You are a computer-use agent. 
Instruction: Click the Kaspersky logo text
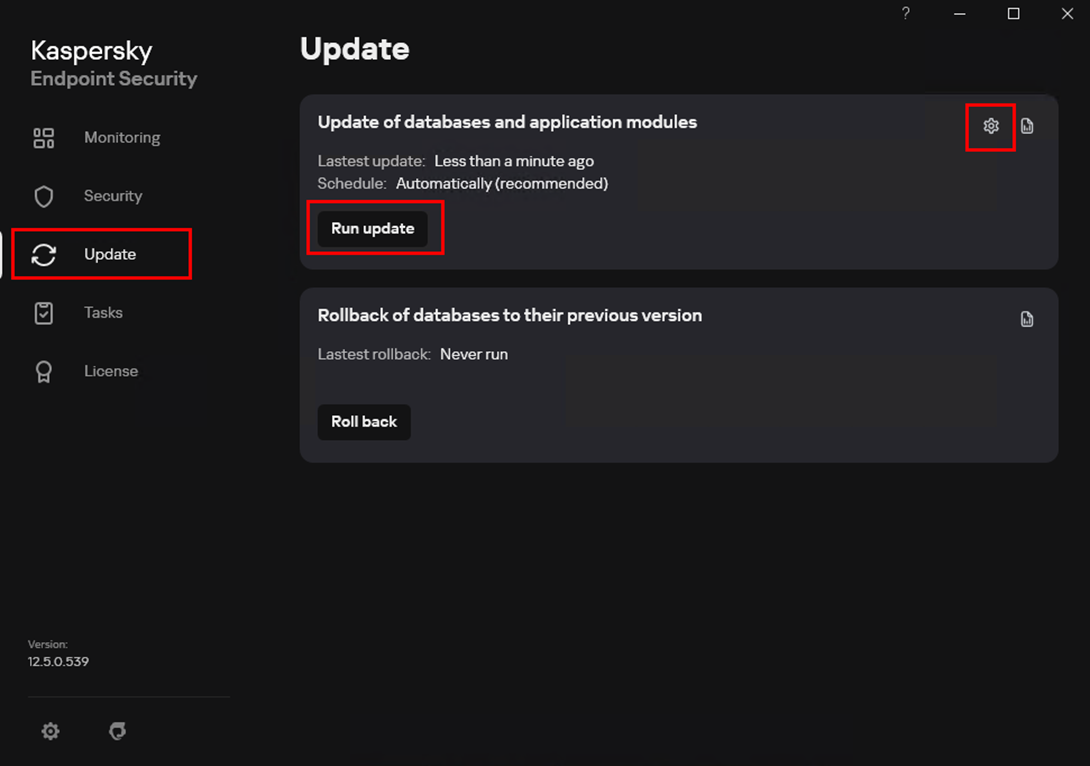(x=91, y=51)
